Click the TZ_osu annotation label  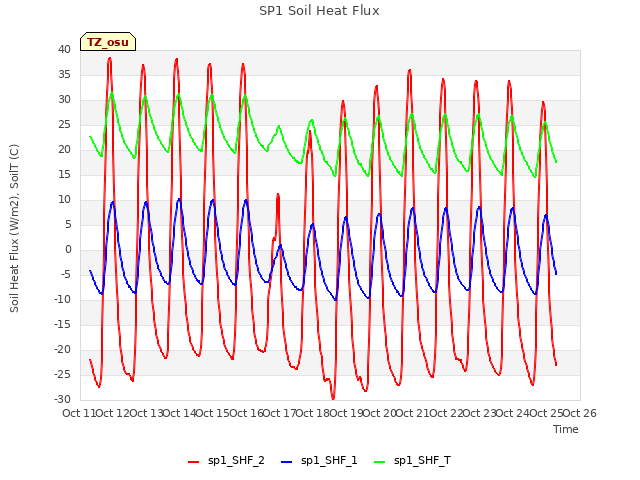click(x=108, y=42)
